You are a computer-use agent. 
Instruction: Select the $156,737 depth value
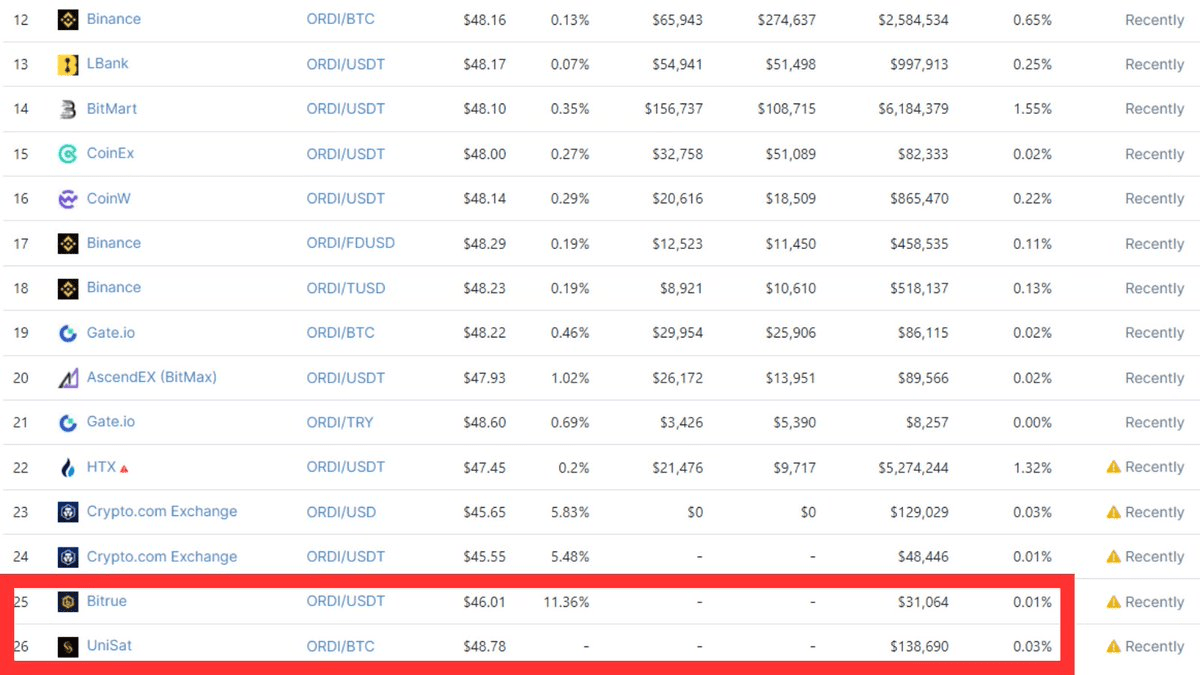point(674,109)
